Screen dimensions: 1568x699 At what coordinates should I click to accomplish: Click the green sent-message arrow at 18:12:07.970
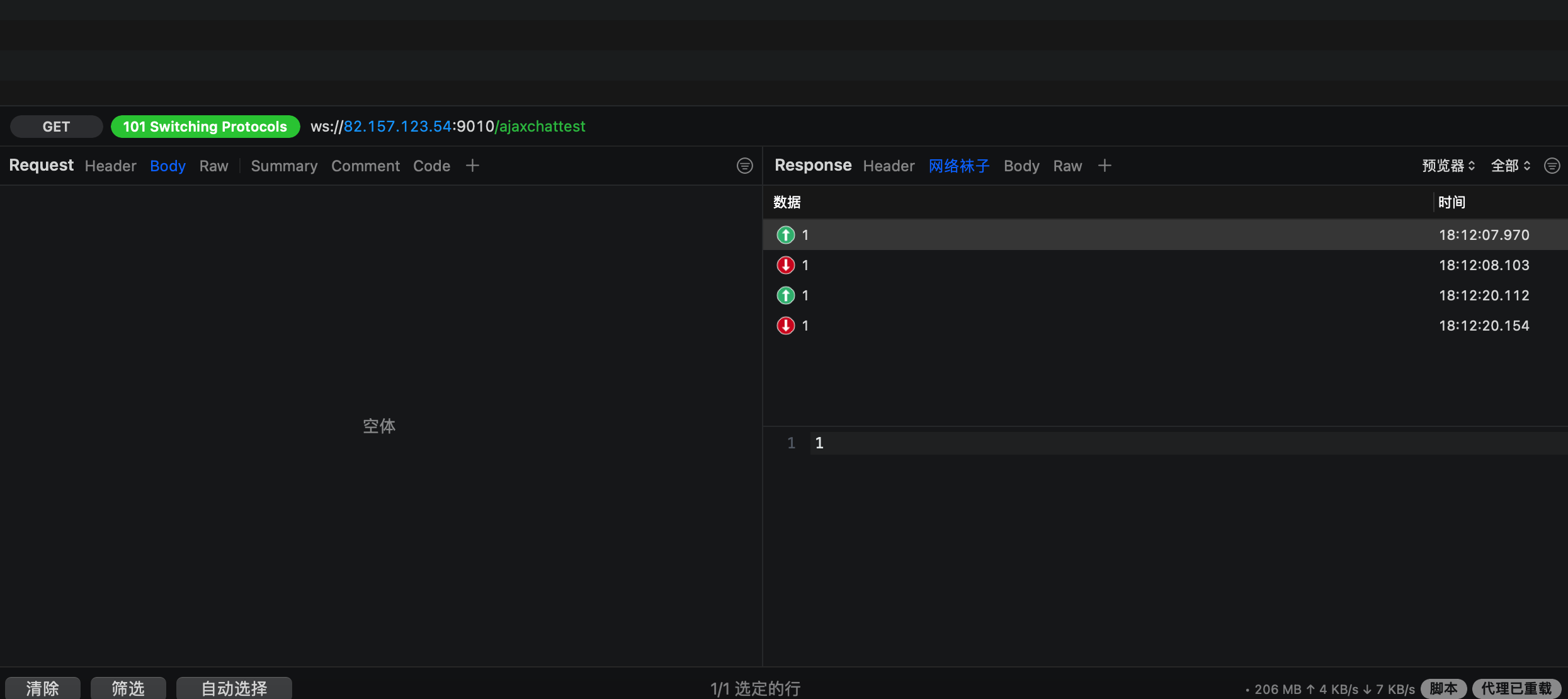[785, 234]
